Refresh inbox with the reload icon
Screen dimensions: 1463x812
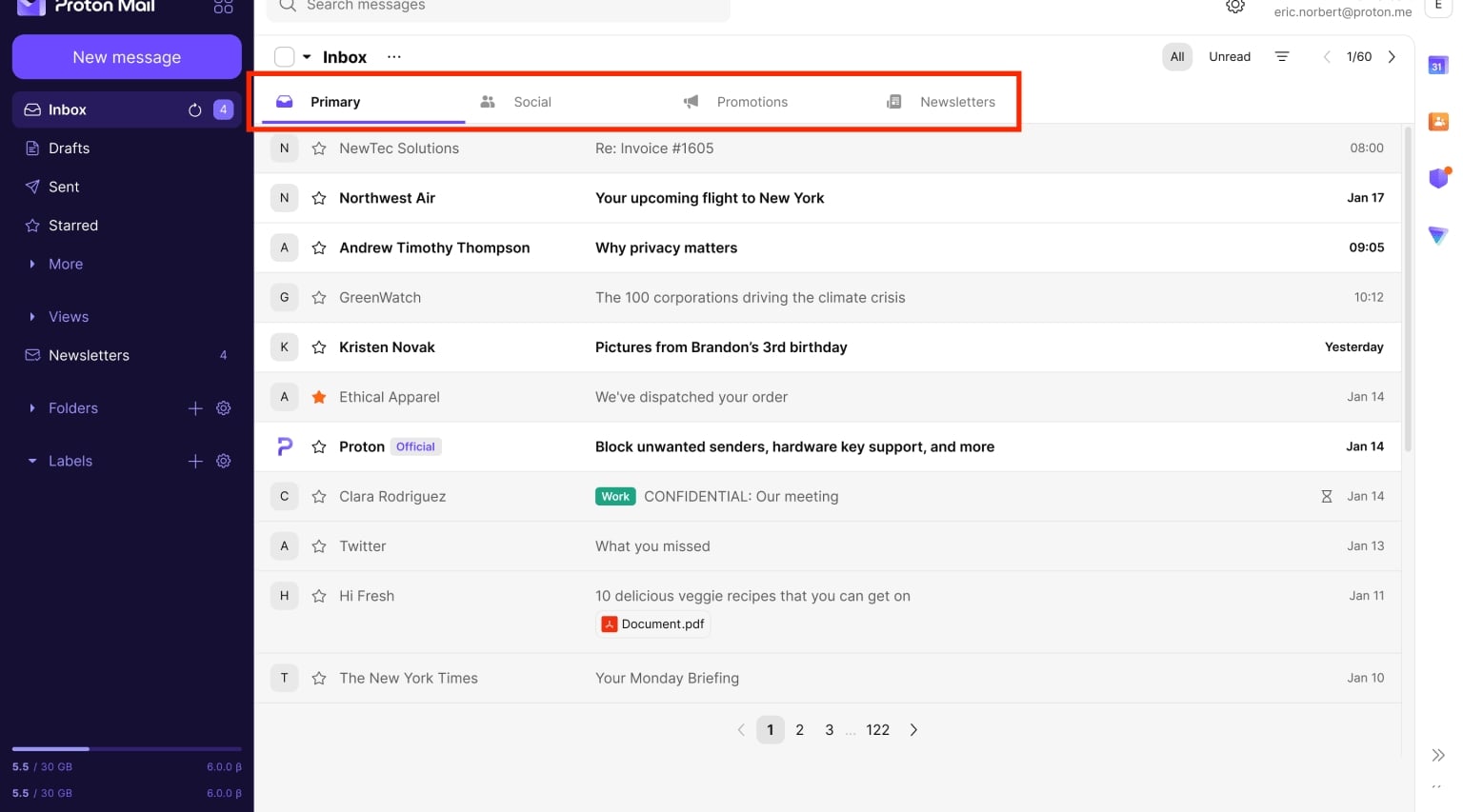tap(195, 110)
